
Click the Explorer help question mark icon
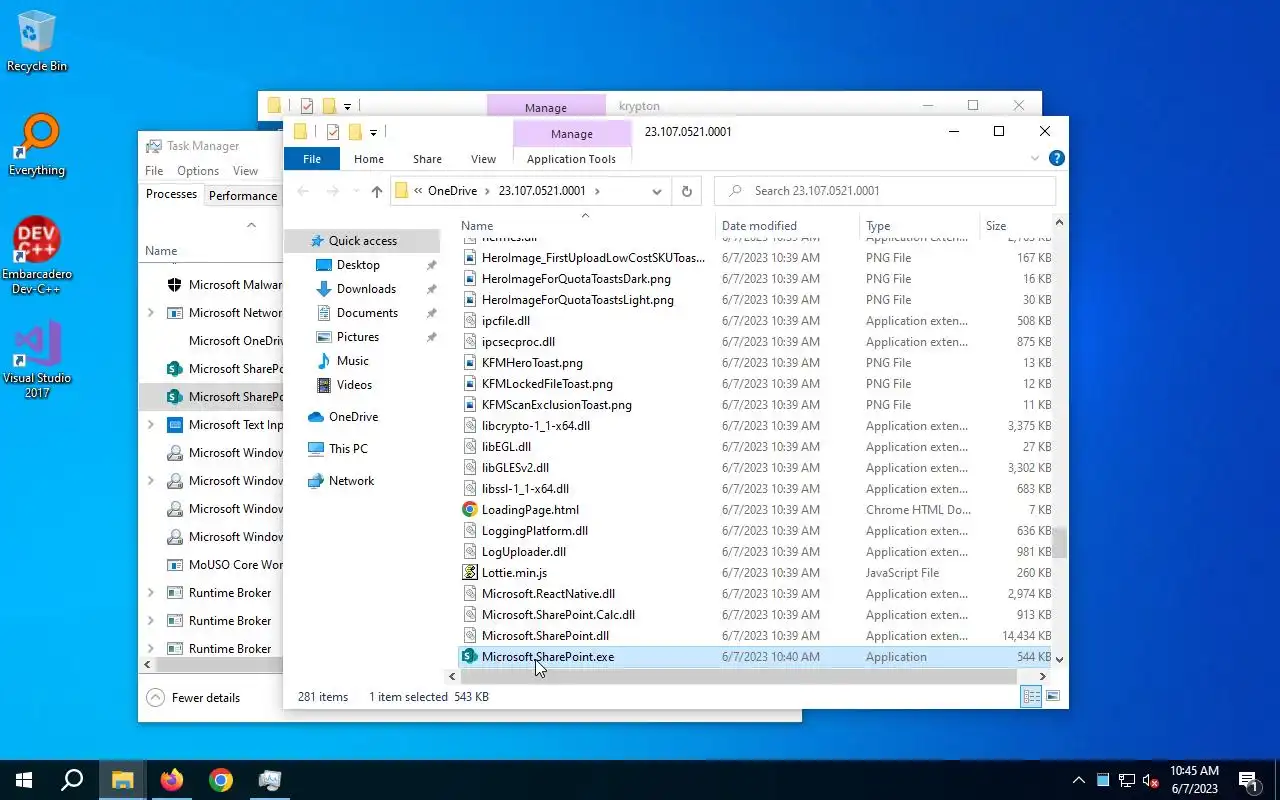point(1056,158)
